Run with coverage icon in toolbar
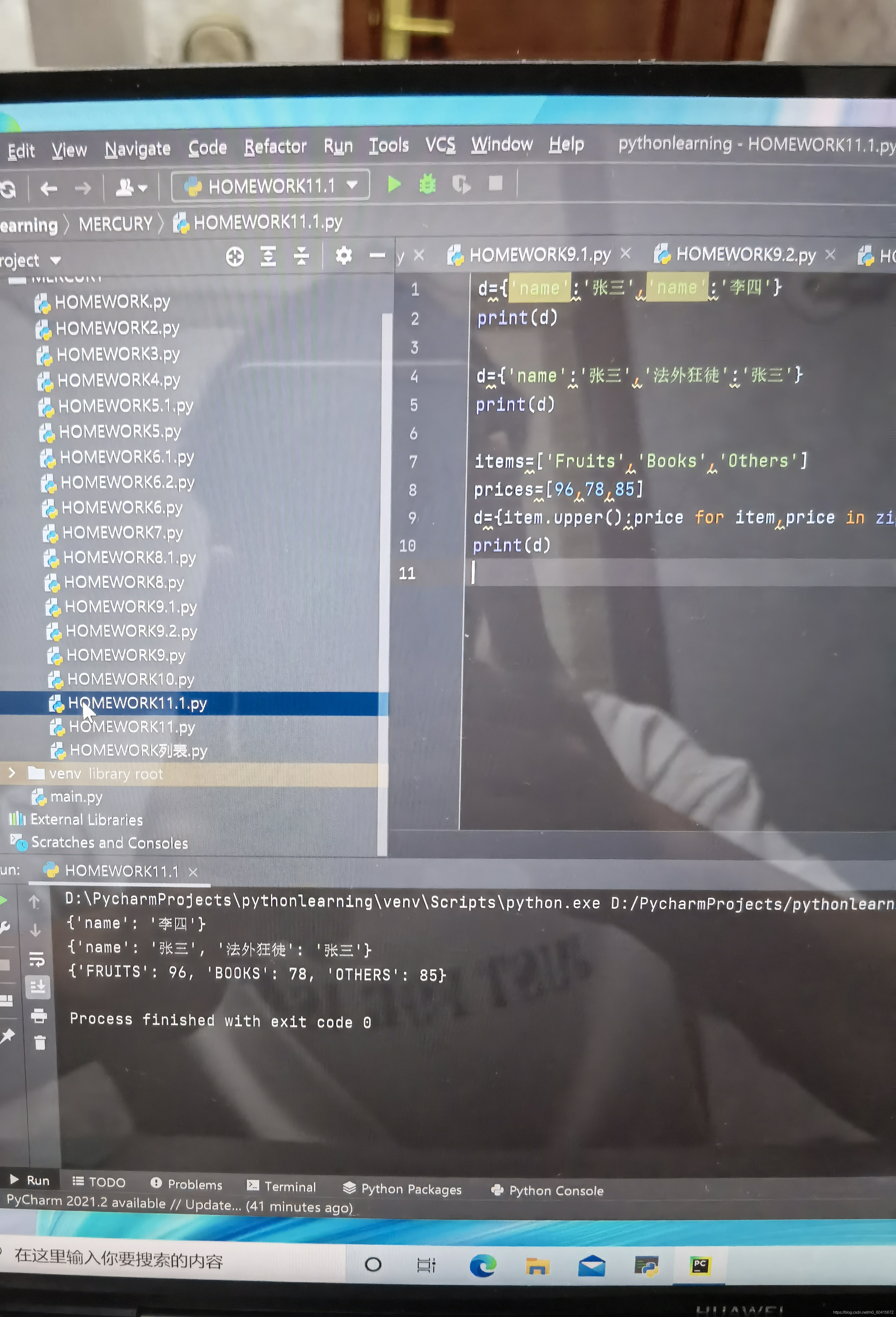This screenshot has height=1317, width=896. click(x=461, y=184)
